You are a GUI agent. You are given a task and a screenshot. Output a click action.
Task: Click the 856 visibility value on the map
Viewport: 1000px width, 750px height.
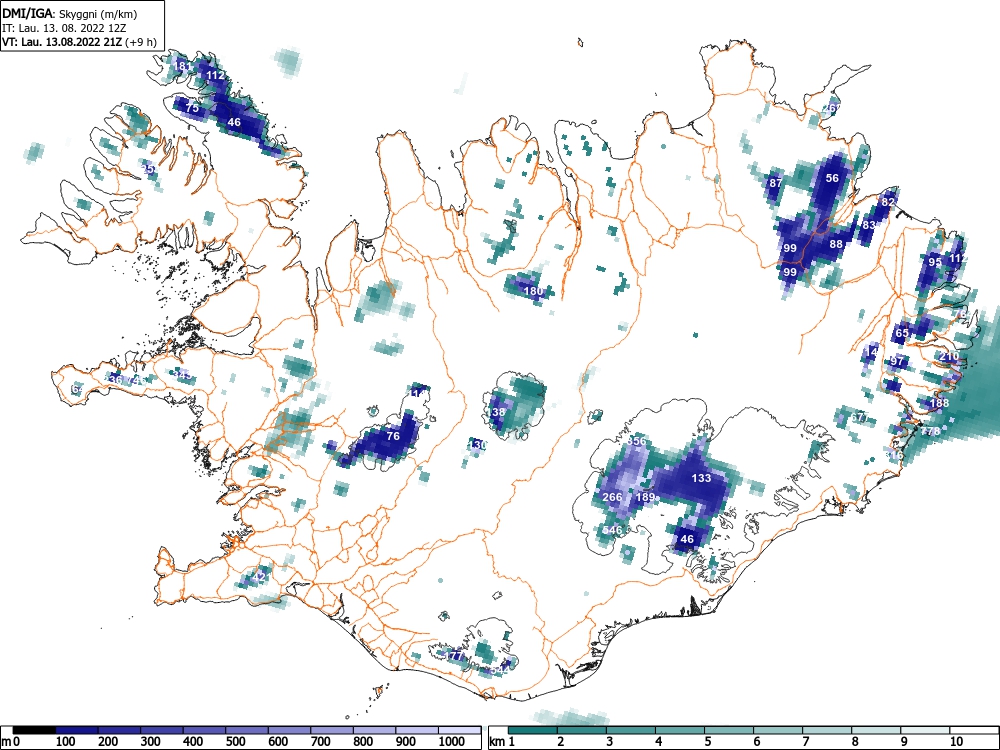pos(636,441)
